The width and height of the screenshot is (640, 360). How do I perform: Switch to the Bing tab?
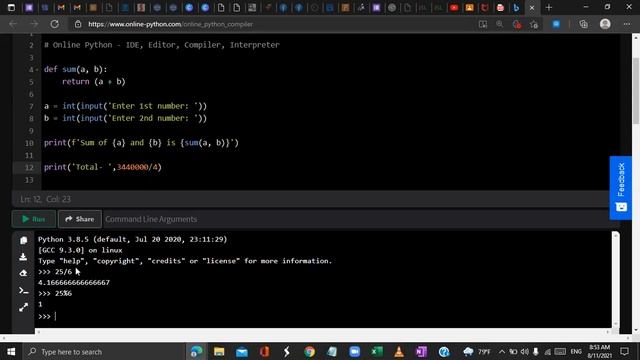click(516, 7)
